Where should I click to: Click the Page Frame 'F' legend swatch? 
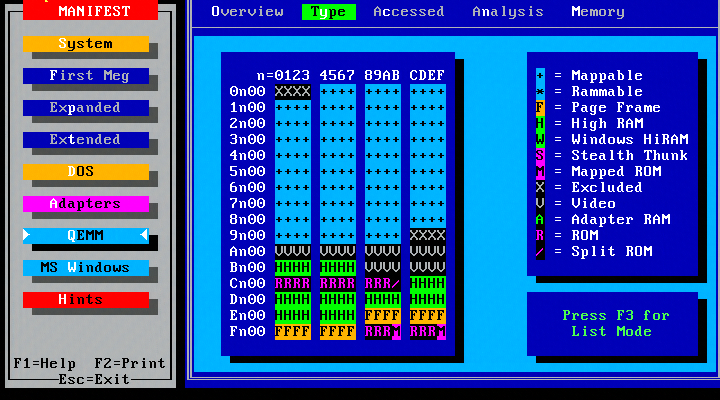click(540, 107)
